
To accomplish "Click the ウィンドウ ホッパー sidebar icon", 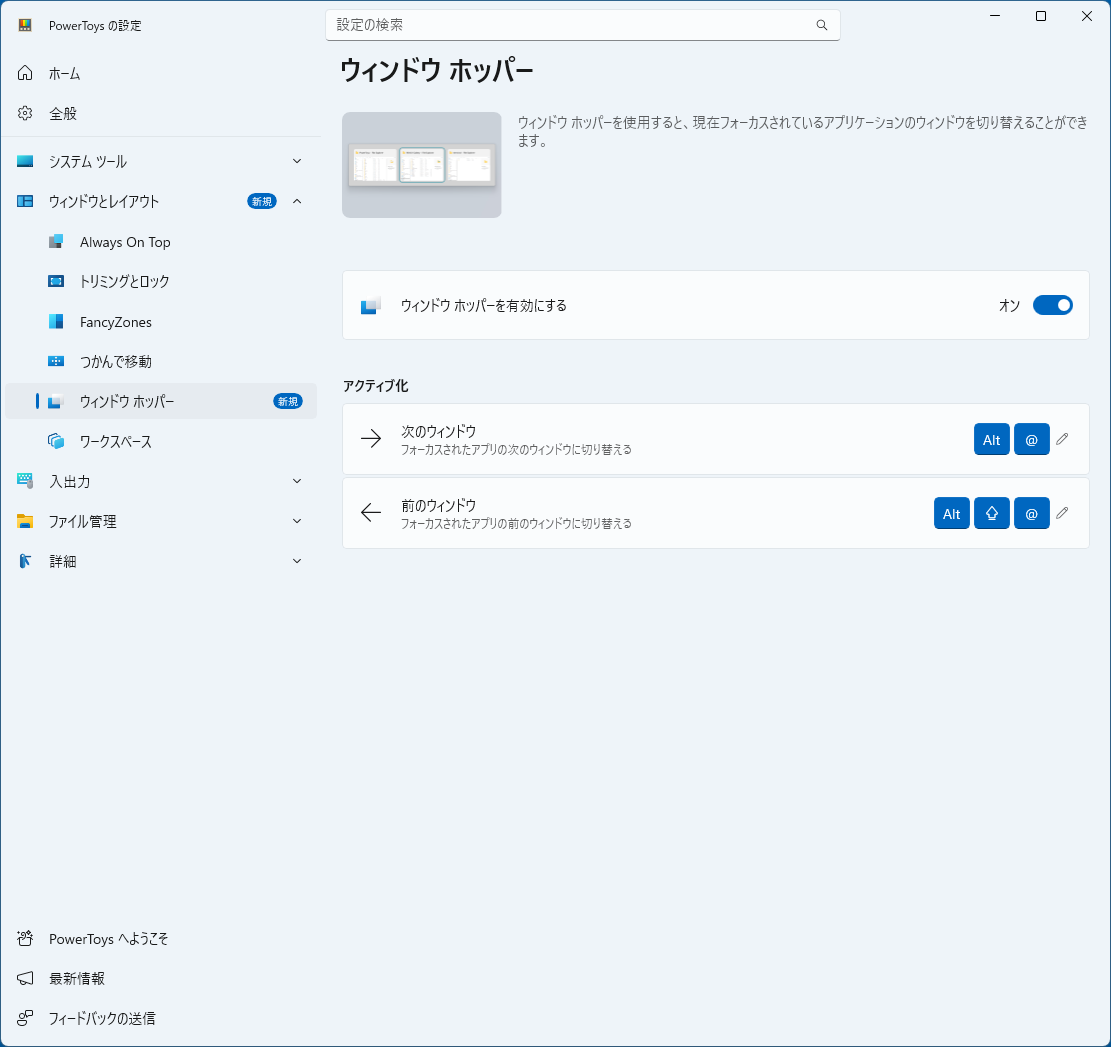I will tap(56, 402).
